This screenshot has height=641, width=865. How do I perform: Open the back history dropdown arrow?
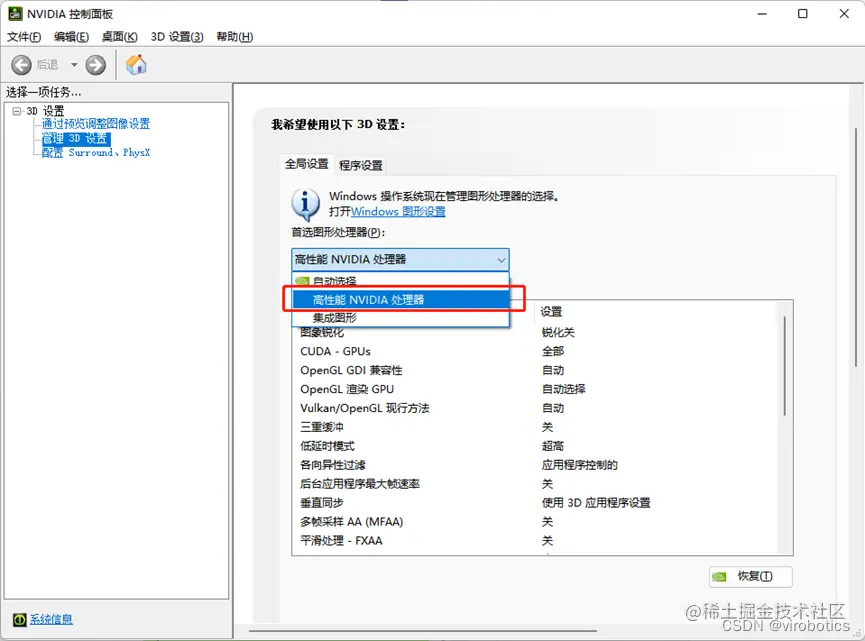(74, 65)
